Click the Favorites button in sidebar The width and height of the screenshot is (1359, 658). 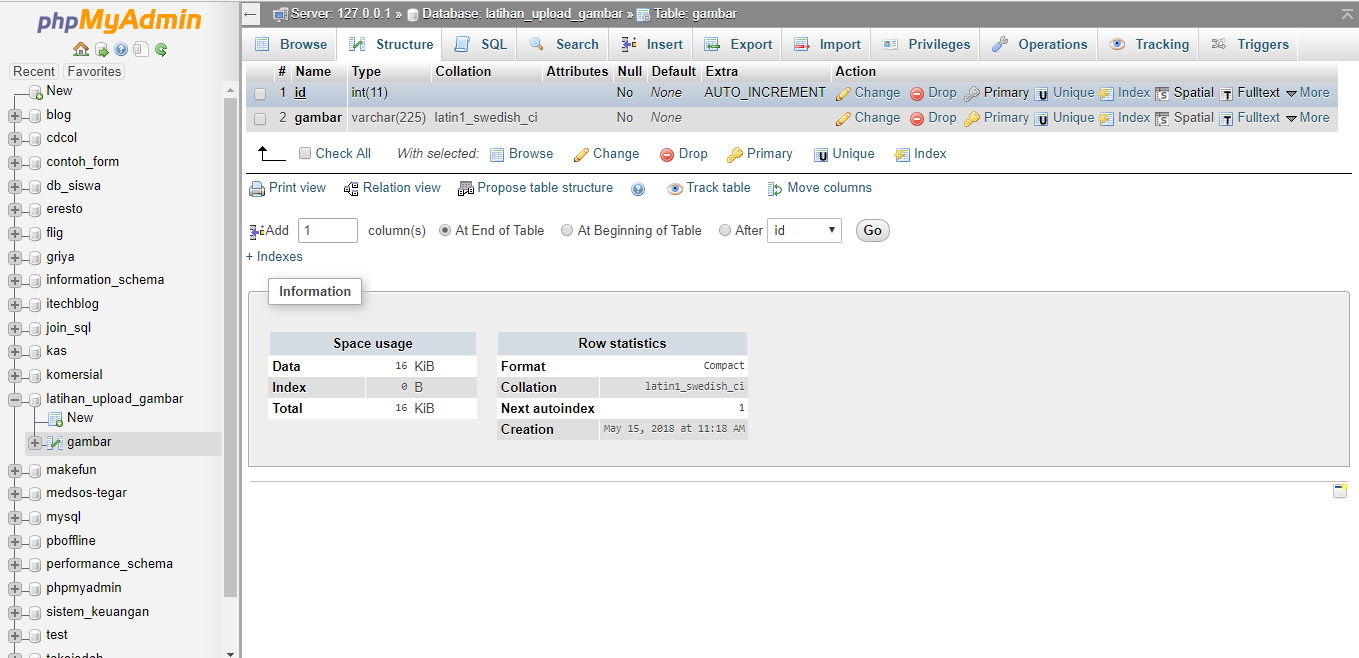[x=94, y=71]
